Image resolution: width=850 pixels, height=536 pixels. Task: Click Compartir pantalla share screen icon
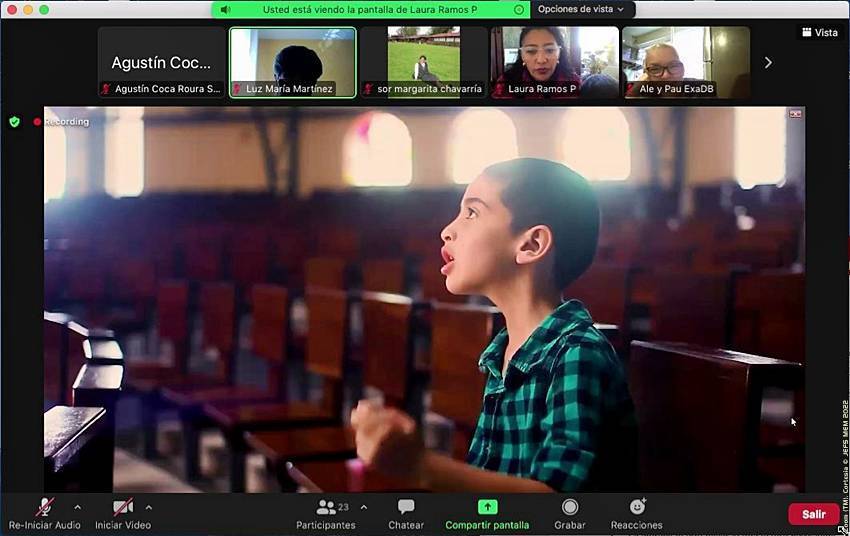click(x=487, y=507)
